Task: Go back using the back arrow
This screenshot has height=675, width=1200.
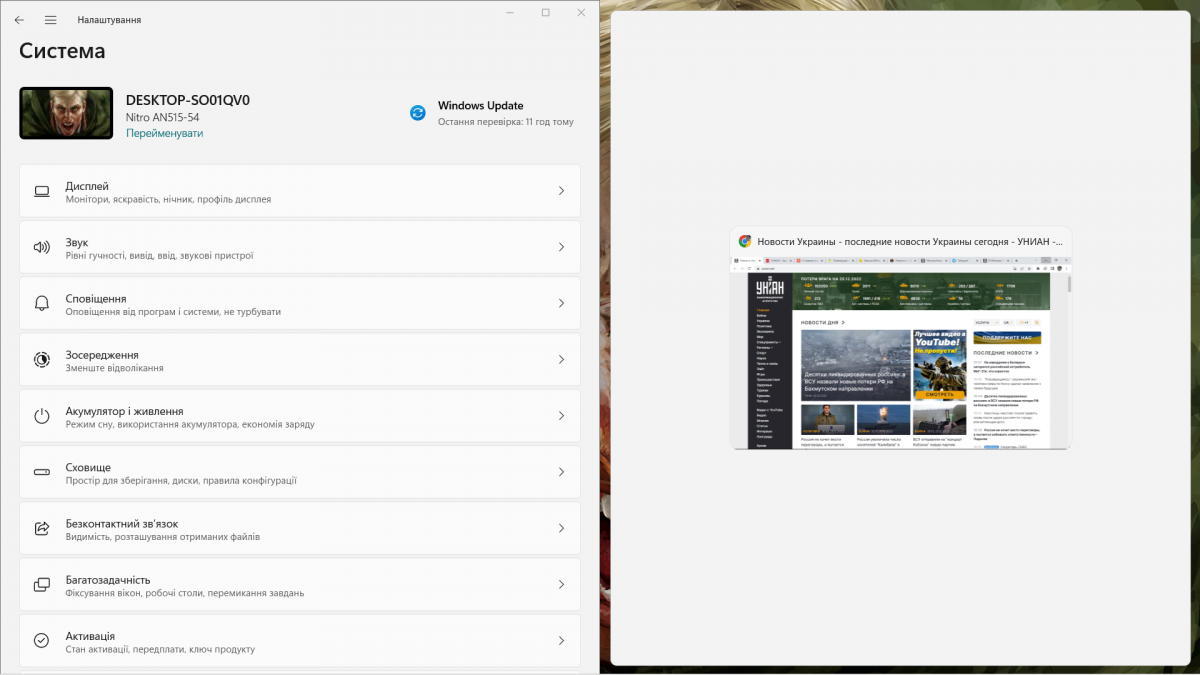Action: pyautogui.click(x=19, y=20)
